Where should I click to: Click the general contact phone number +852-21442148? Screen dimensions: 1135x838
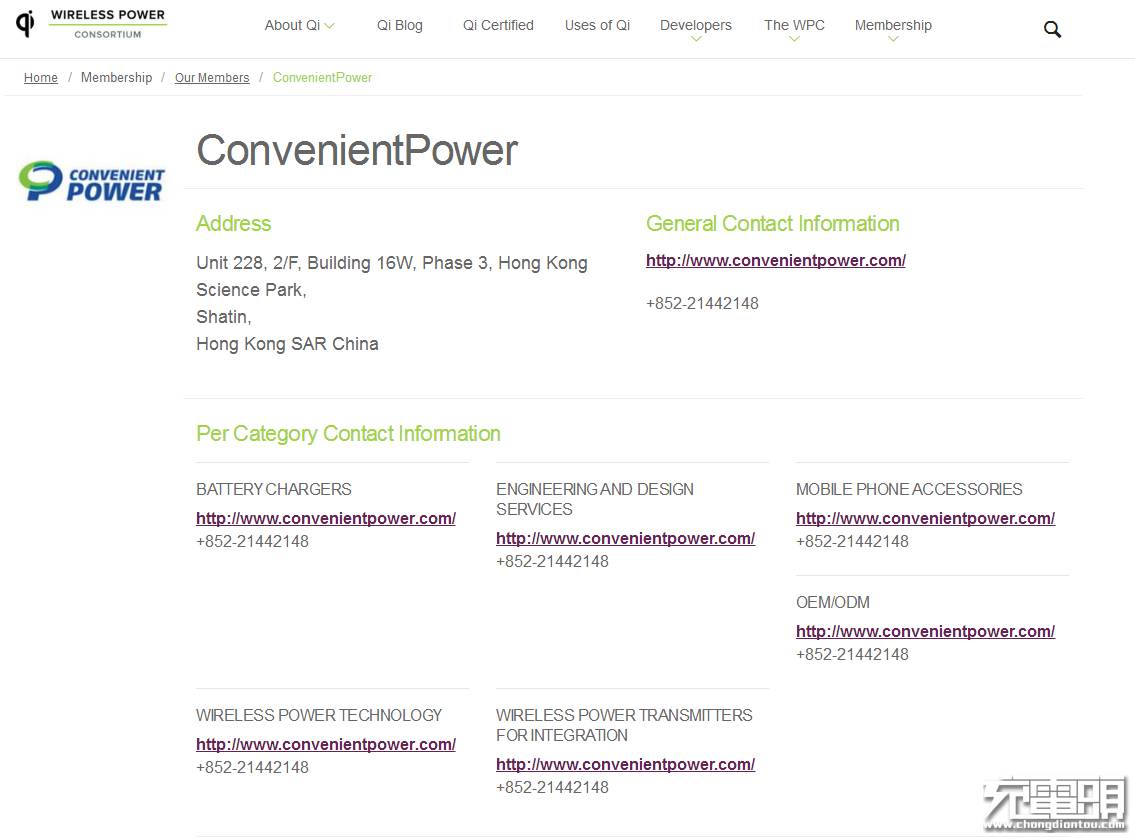pyautogui.click(x=702, y=303)
